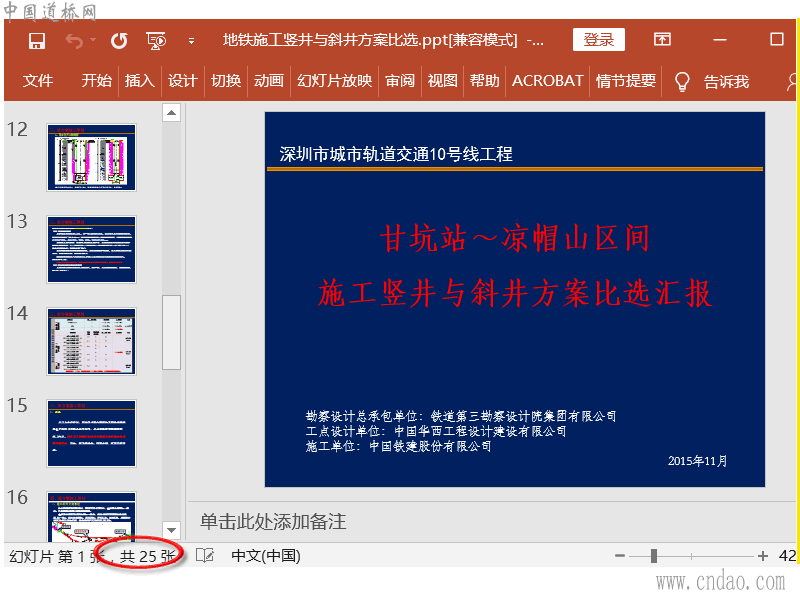Screen dimensions: 800x600
Task: Click thumbnail pane scroll down arrow
Action: 171,530
